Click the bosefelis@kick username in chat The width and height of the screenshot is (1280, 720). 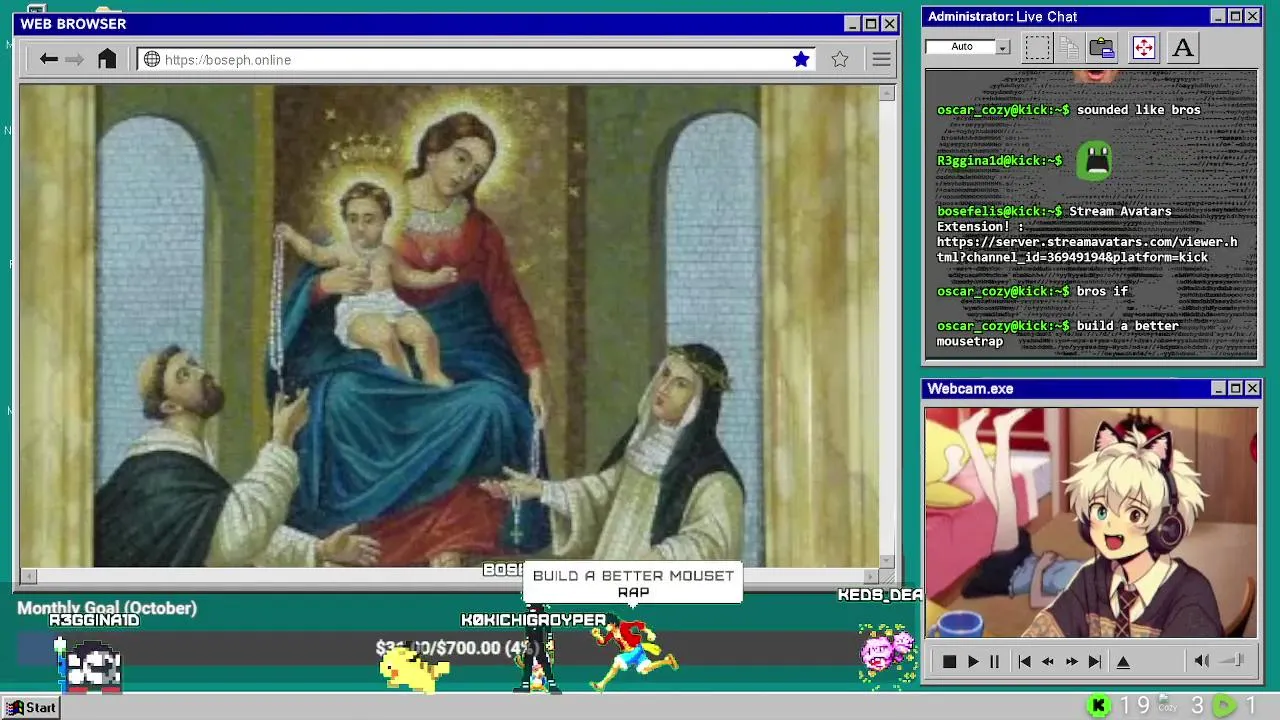[999, 211]
